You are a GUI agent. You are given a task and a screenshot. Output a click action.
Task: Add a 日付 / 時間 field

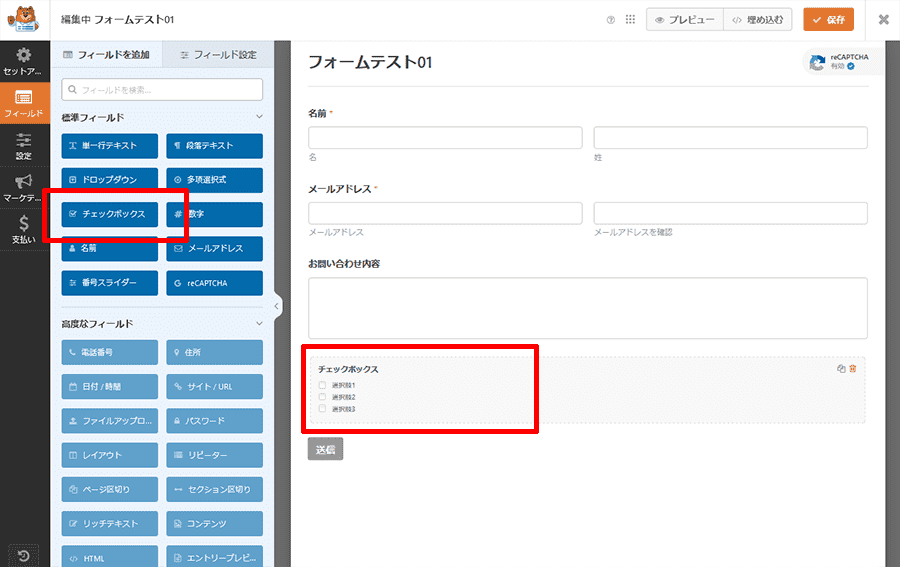(110, 387)
